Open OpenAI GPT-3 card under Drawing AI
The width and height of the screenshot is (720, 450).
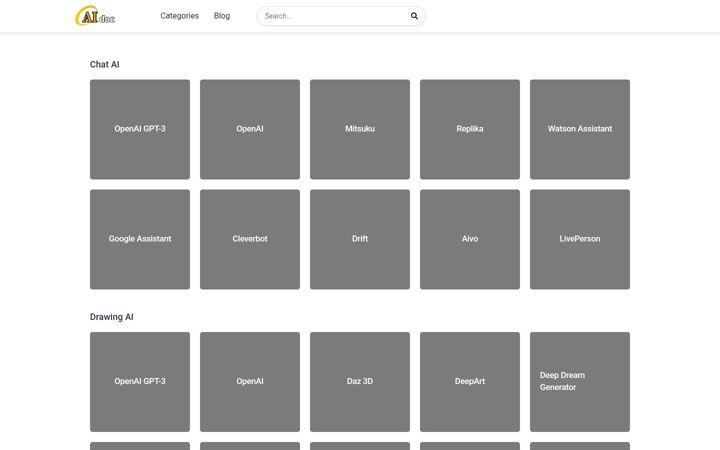140,382
